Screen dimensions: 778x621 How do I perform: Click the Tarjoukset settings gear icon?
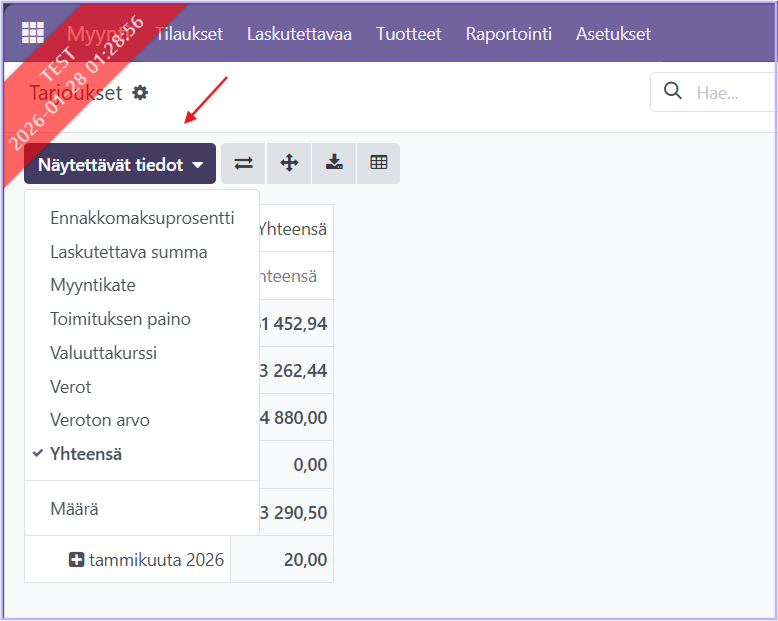(x=140, y=93)
